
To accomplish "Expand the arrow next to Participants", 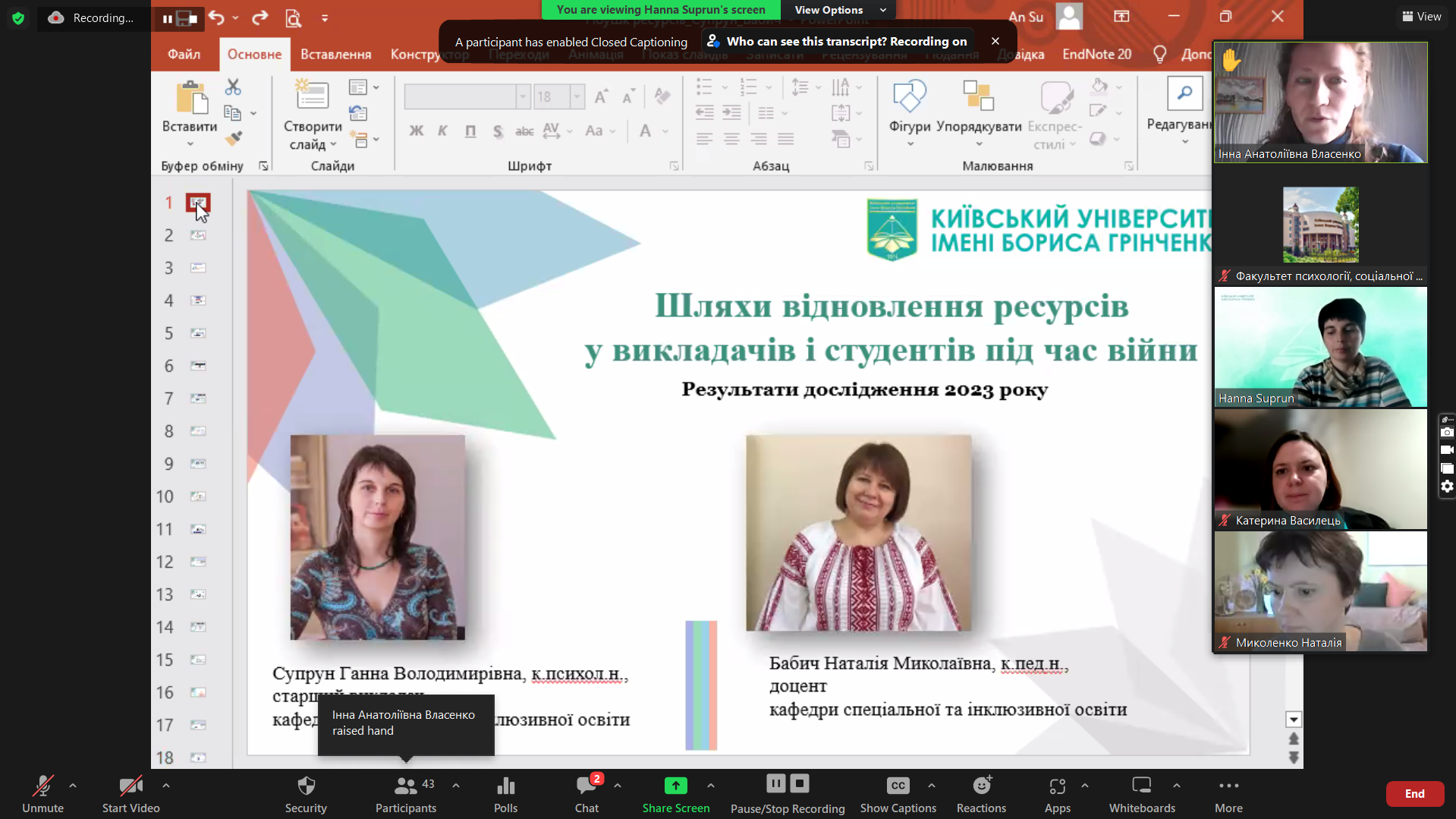I will coord(456,786).
